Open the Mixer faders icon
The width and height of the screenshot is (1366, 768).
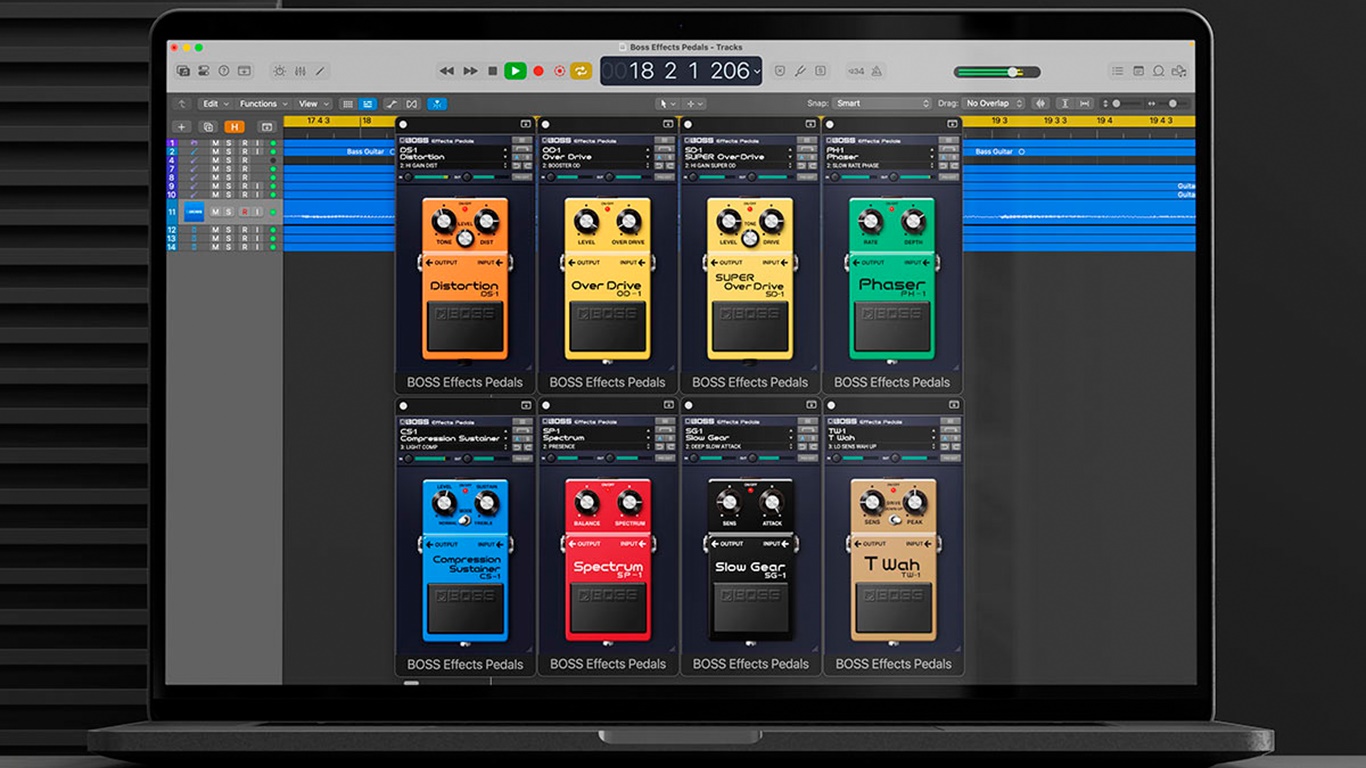click(300, 71)
